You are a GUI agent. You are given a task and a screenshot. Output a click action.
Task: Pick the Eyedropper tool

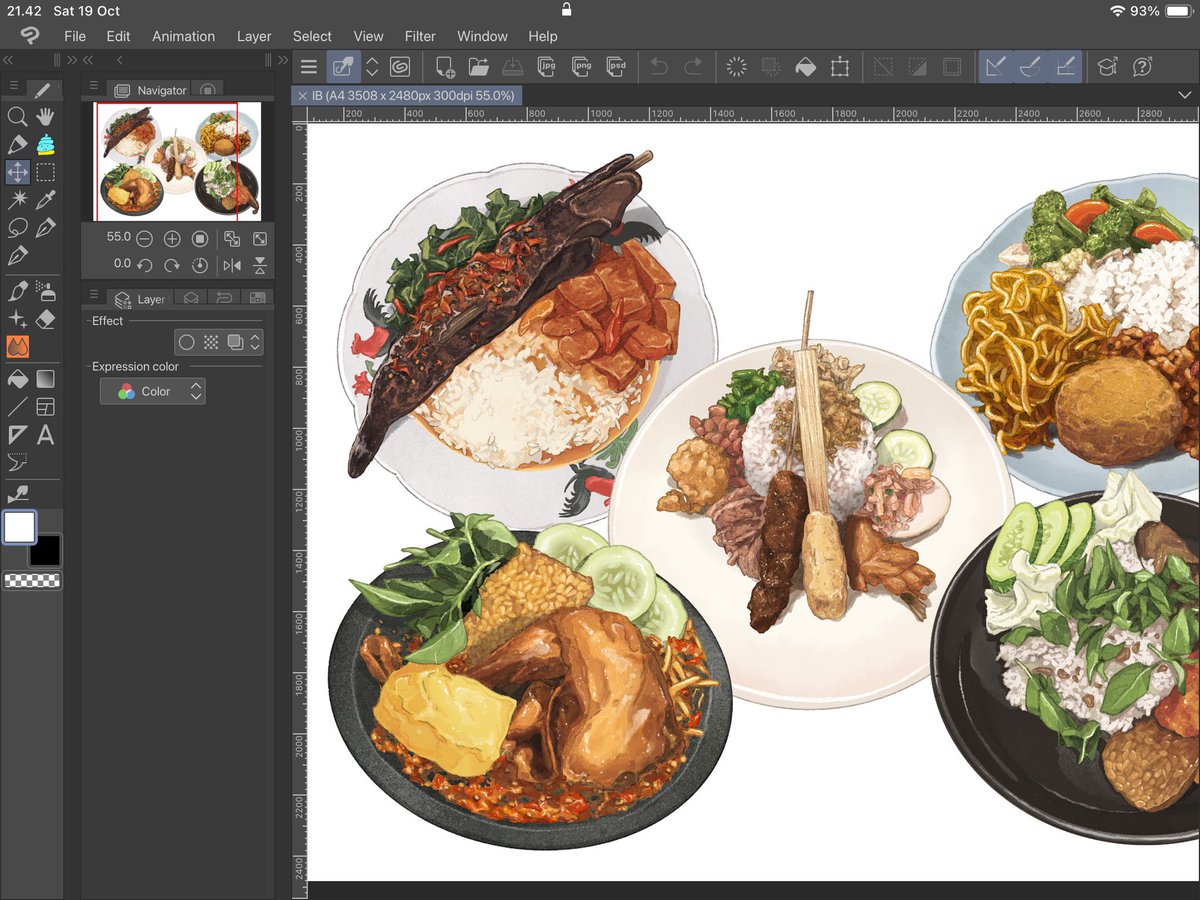pos(45,200)
